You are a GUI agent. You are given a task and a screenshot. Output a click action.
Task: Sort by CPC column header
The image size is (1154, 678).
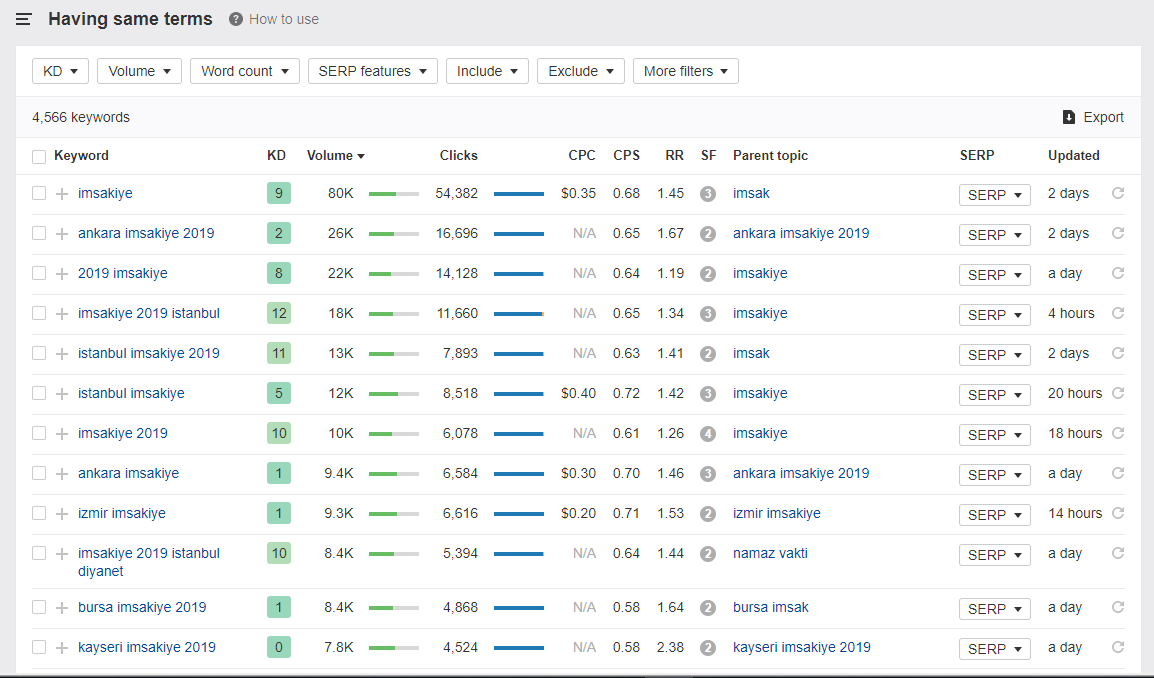581,155
